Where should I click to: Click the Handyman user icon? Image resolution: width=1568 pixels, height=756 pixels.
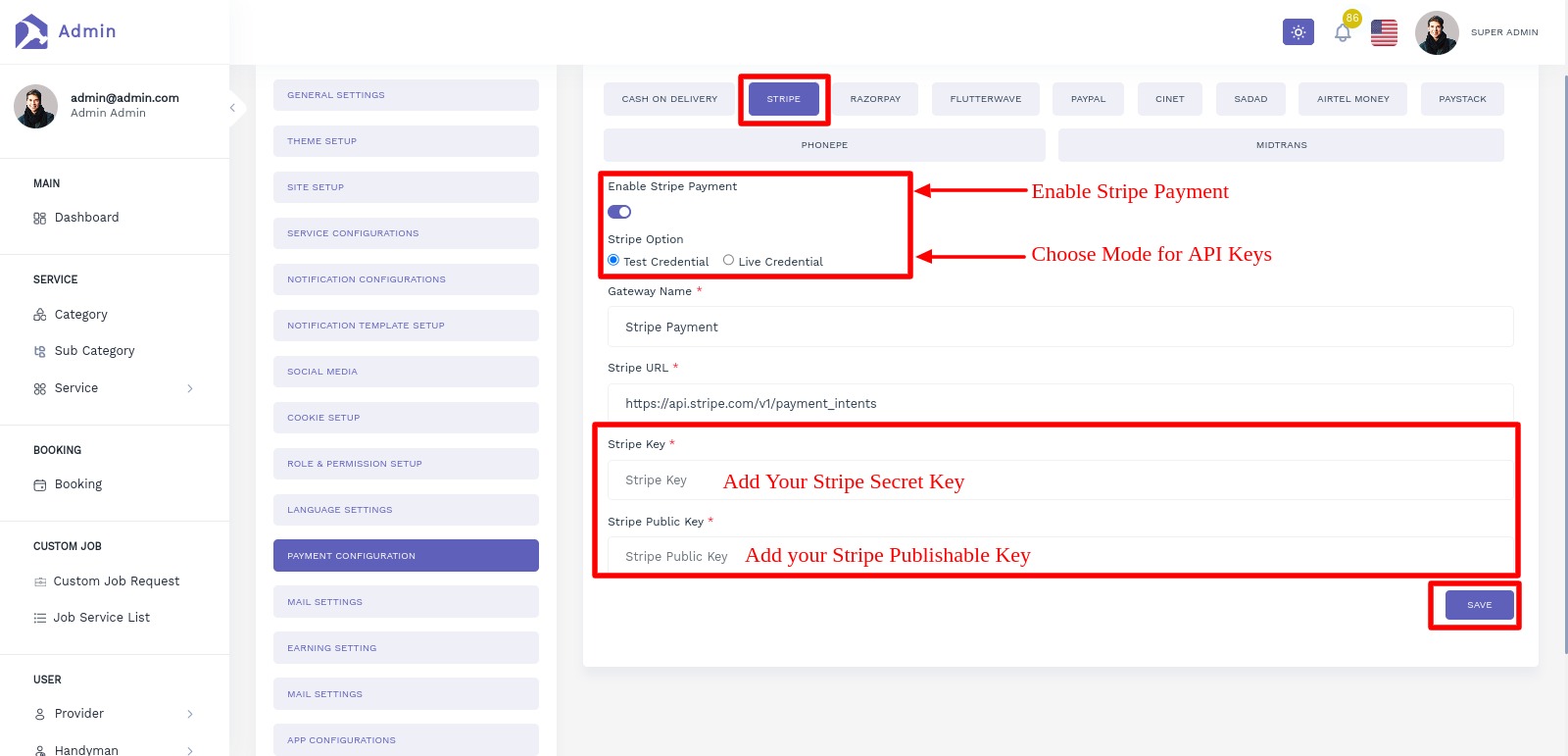coord(40,750)
